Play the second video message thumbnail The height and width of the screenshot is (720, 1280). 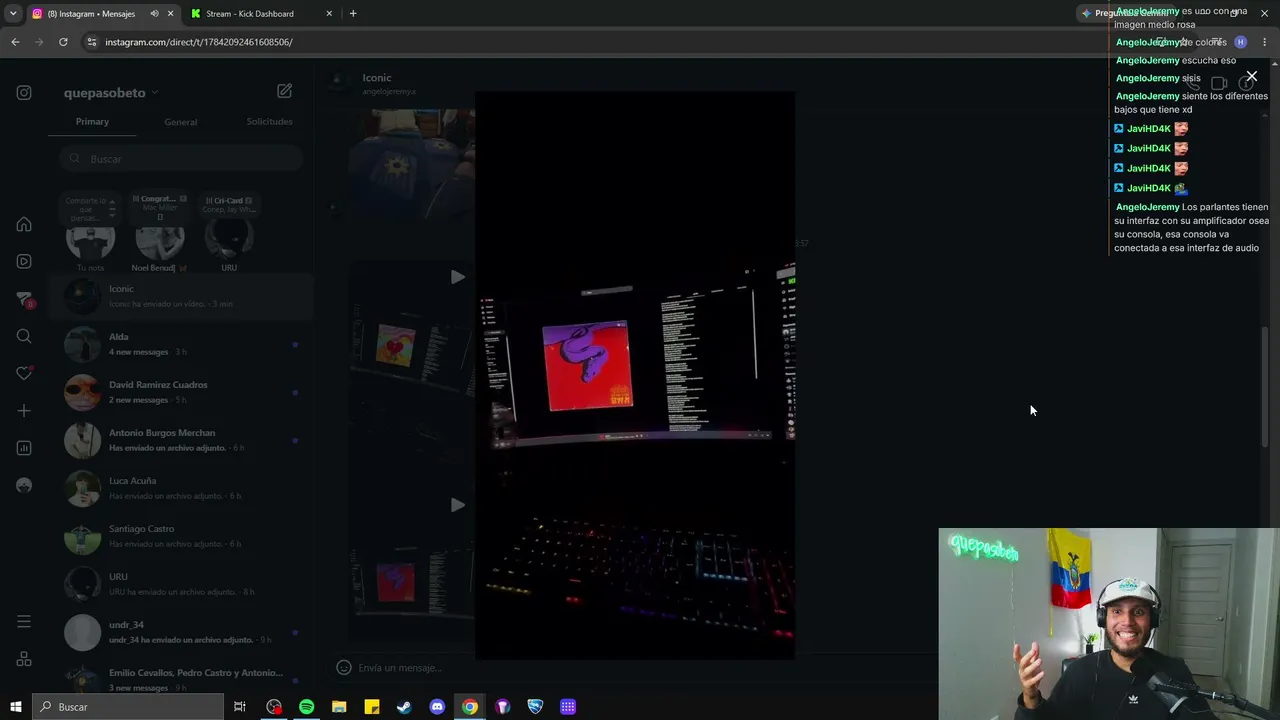(x=457, y=505)
